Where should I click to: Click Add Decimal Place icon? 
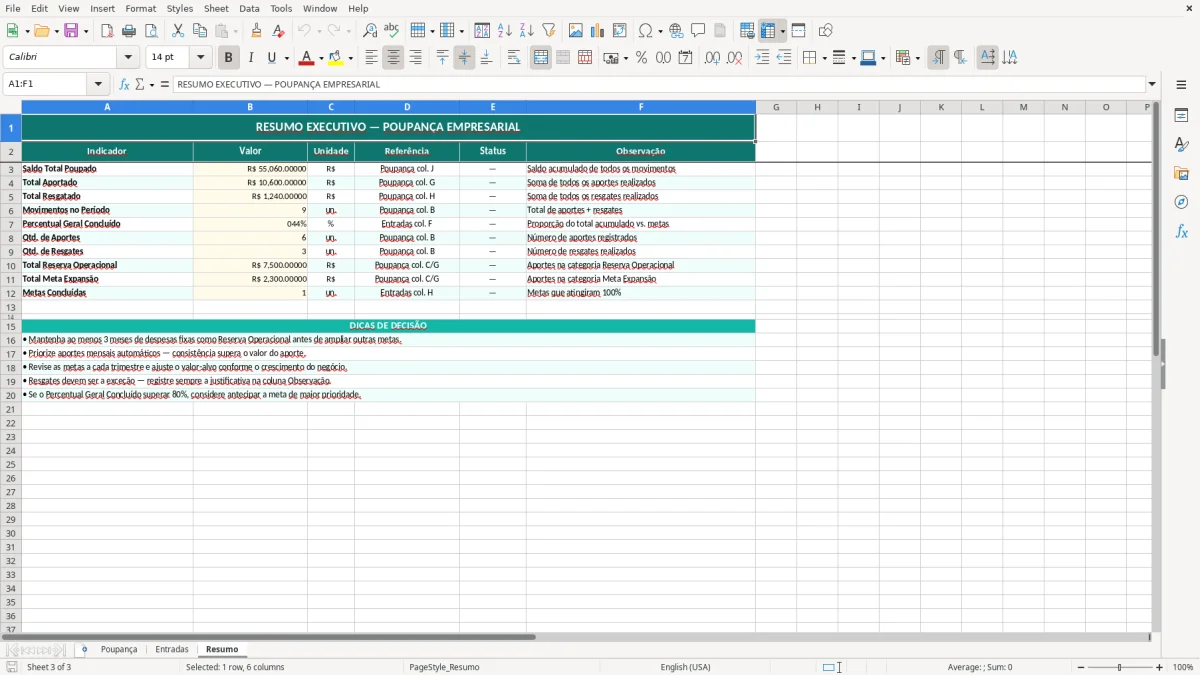pyautogui.click(x=712, y=58)
